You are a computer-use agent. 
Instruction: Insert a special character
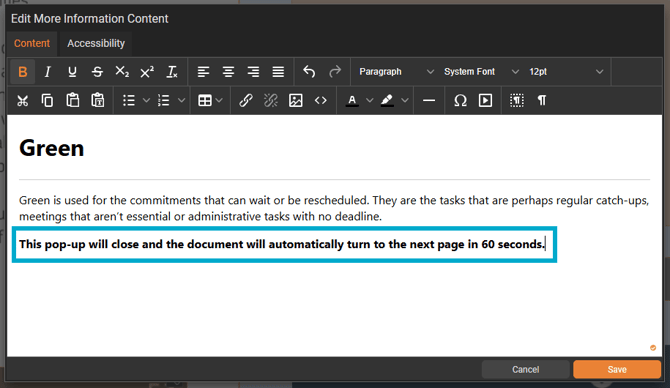pos(460,101)
